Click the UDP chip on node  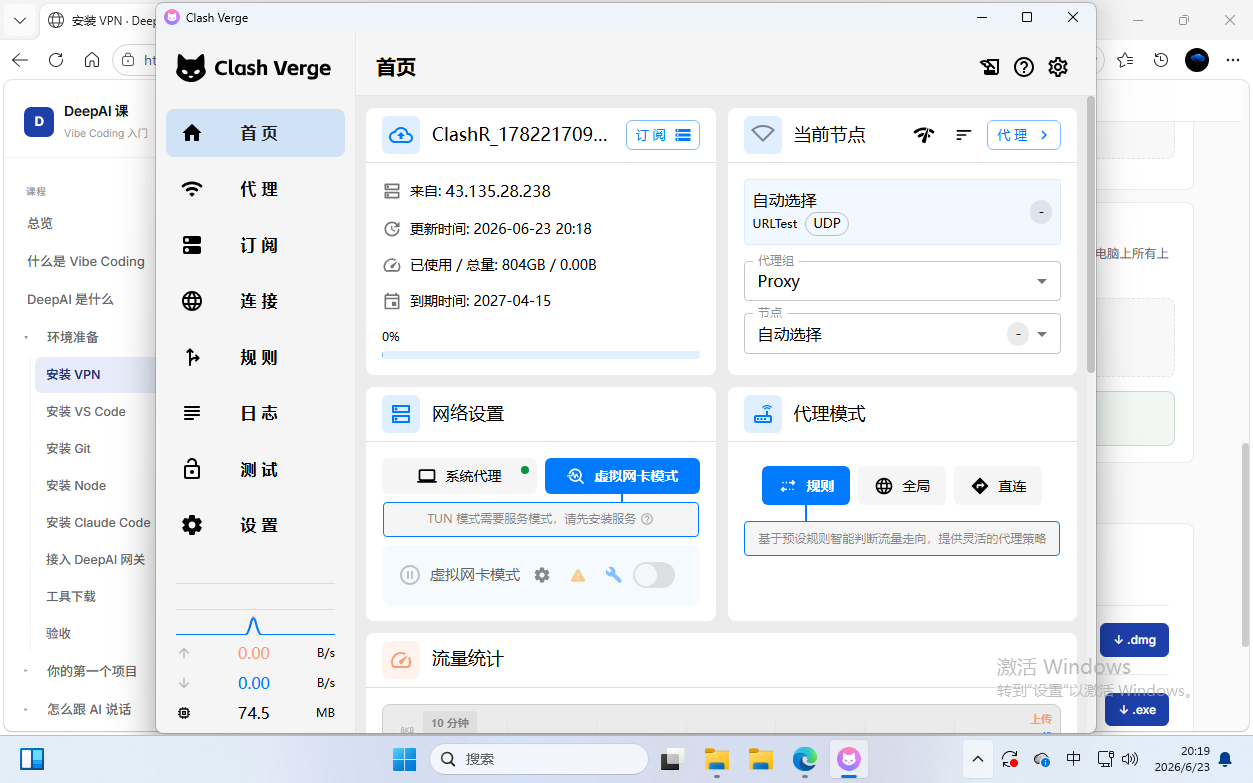[x=827, y=223]
